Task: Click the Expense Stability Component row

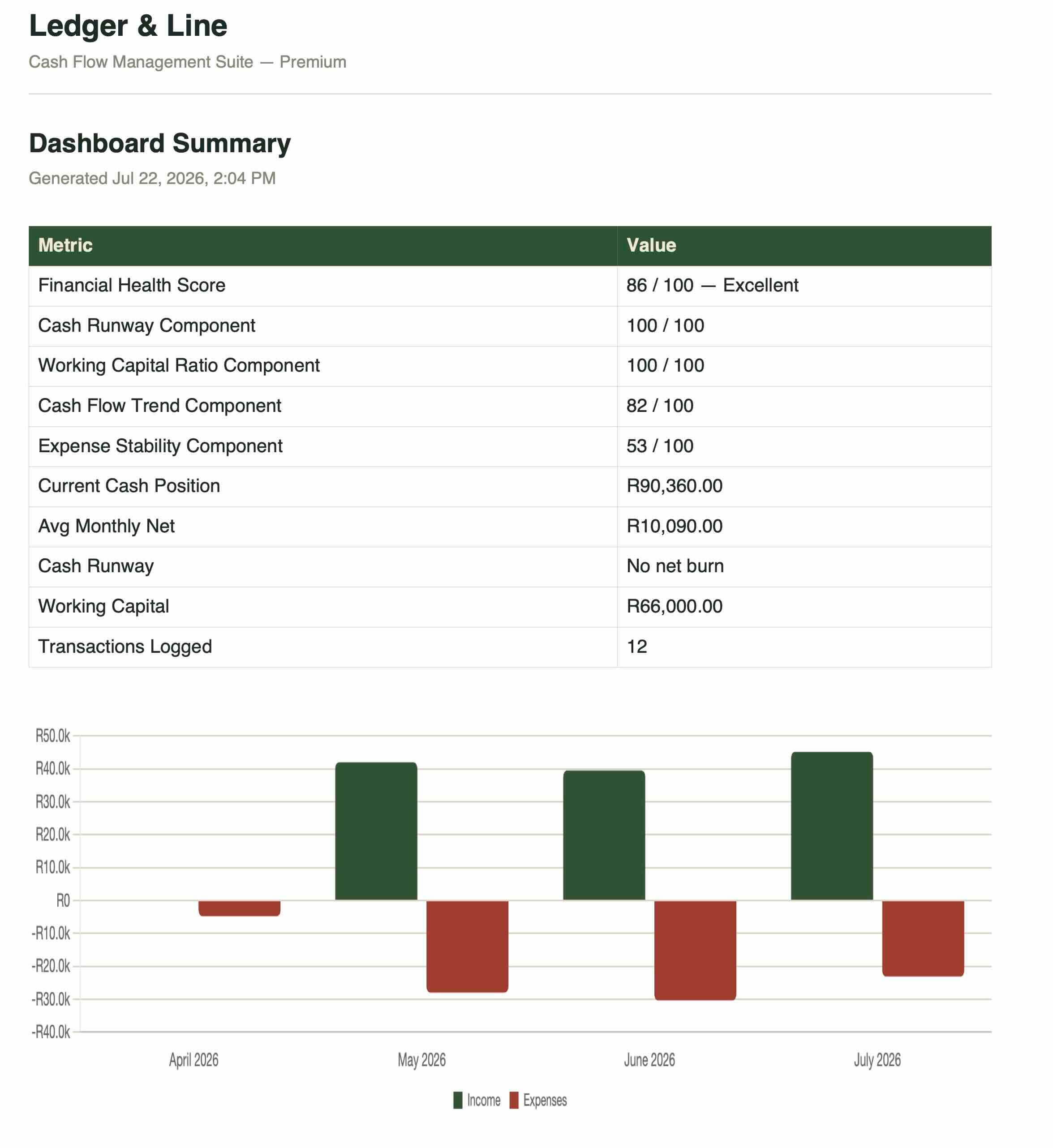Action: click(510, 446)
